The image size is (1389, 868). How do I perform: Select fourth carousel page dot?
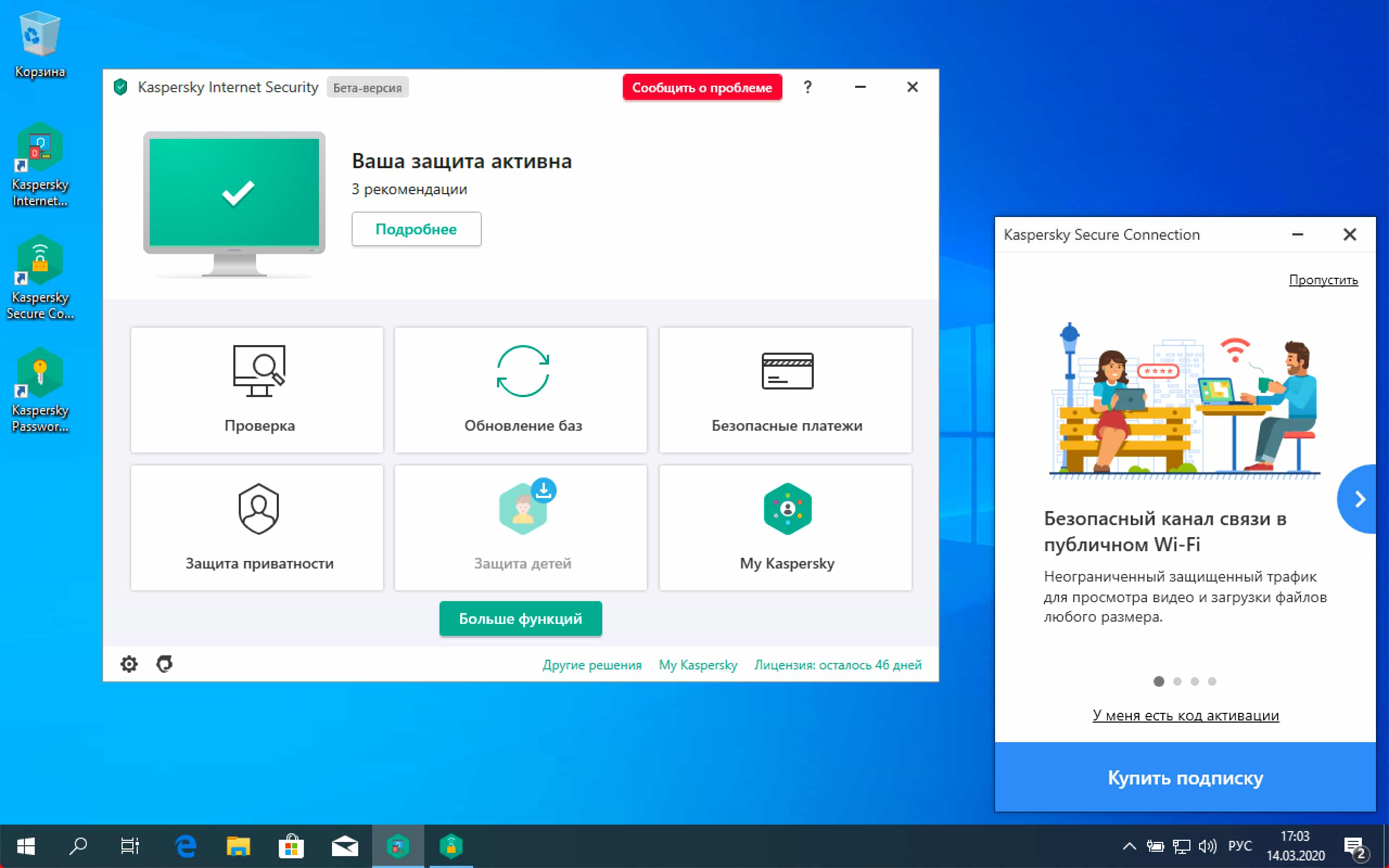[1212, 681]
